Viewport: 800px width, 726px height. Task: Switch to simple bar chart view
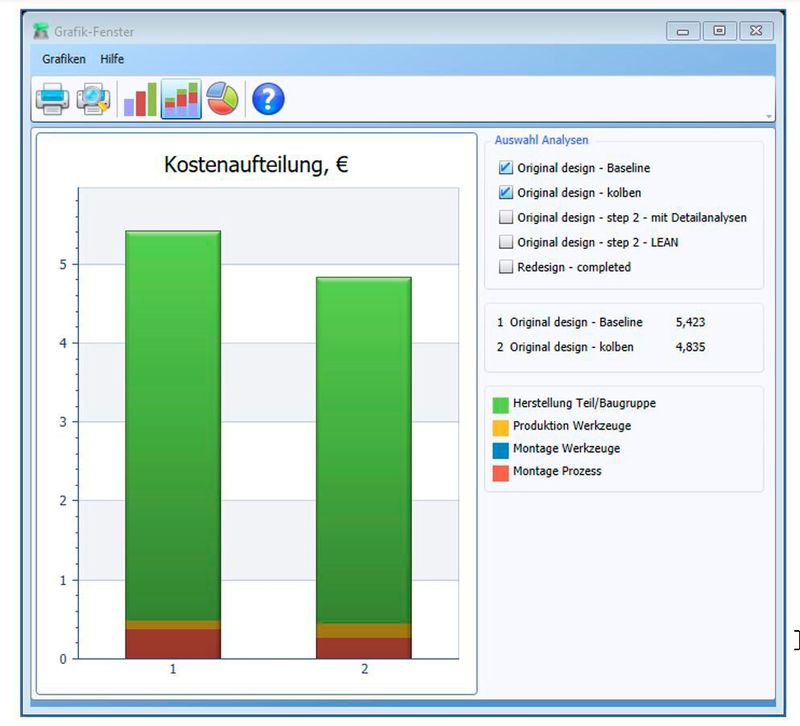140,99
